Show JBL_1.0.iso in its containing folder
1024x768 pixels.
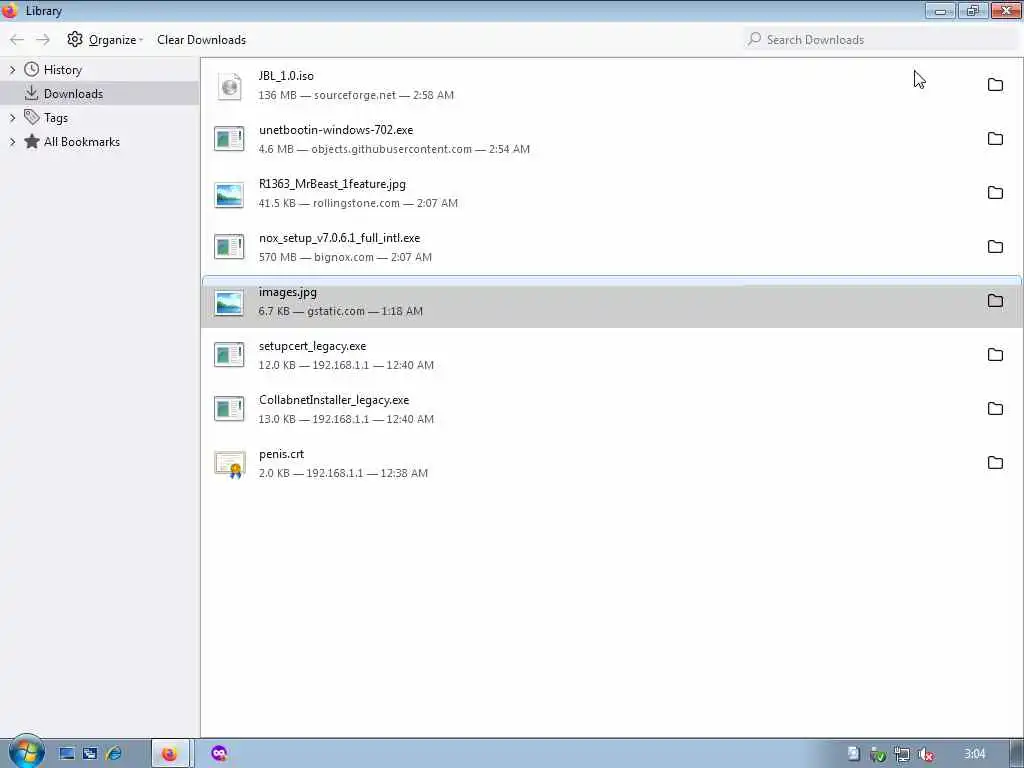point(995,84)
